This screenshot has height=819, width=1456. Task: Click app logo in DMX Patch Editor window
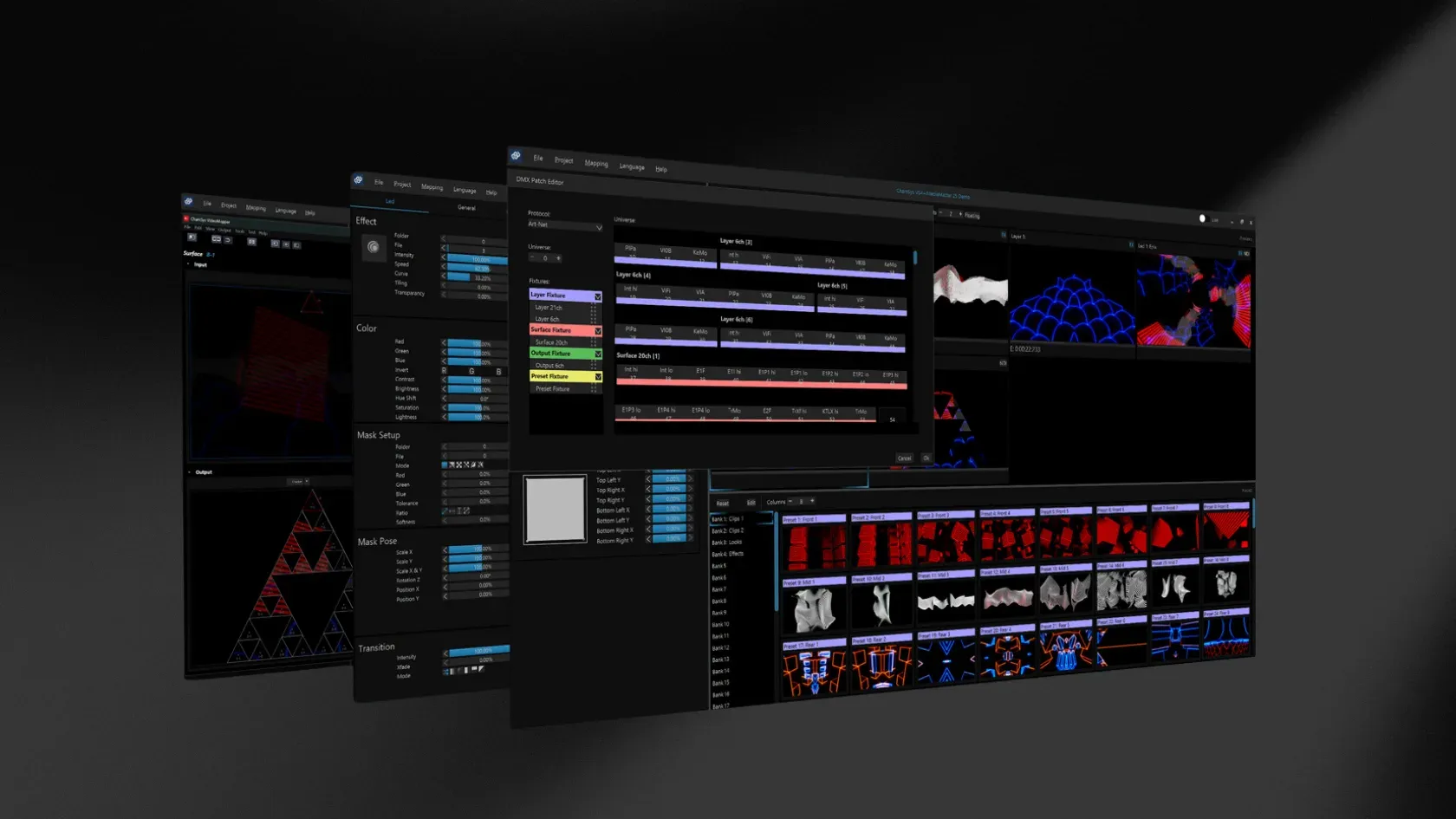pos(516,156)
